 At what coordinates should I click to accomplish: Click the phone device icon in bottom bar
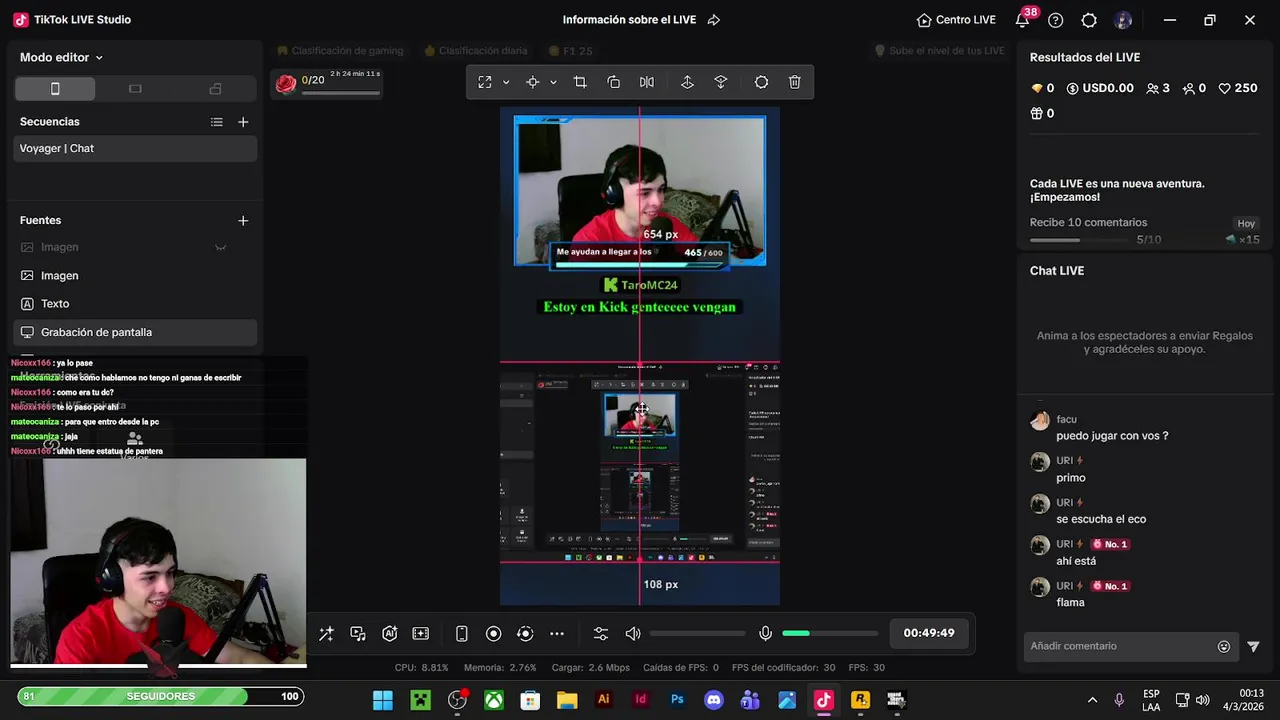[461, 633]
